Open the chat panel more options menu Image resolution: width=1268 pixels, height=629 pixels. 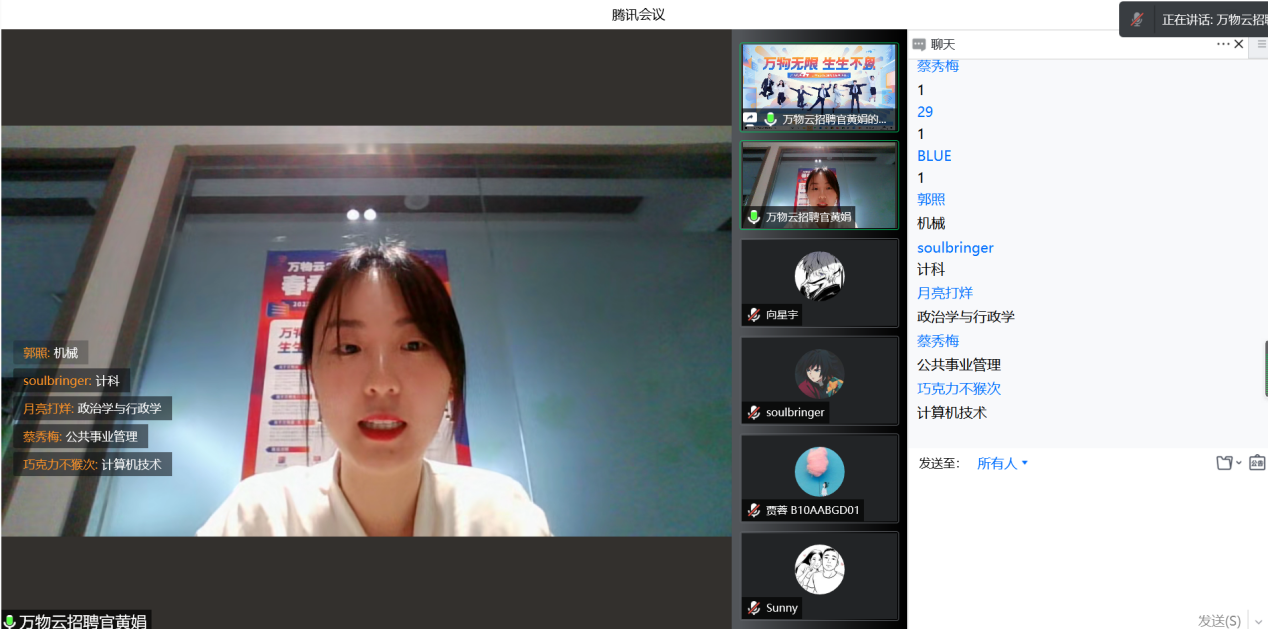point(1223,44)
